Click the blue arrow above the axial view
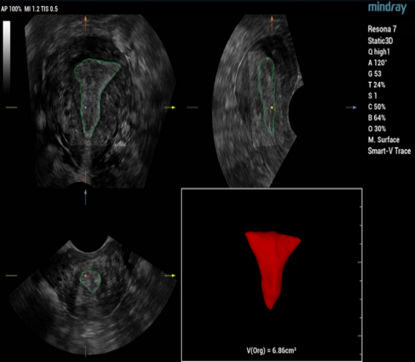 point(85,197)
